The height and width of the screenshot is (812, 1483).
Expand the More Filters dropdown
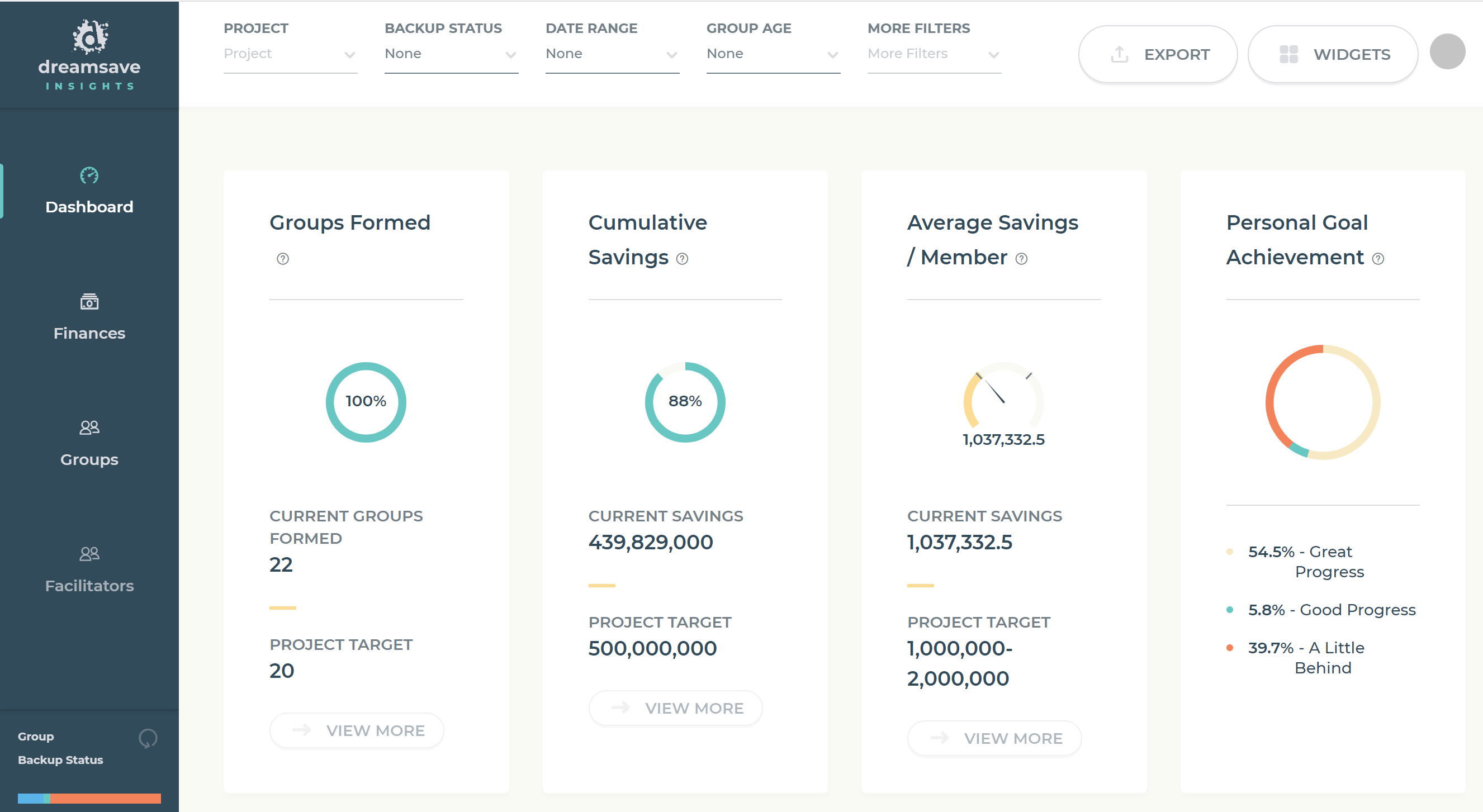coord(934,54)
